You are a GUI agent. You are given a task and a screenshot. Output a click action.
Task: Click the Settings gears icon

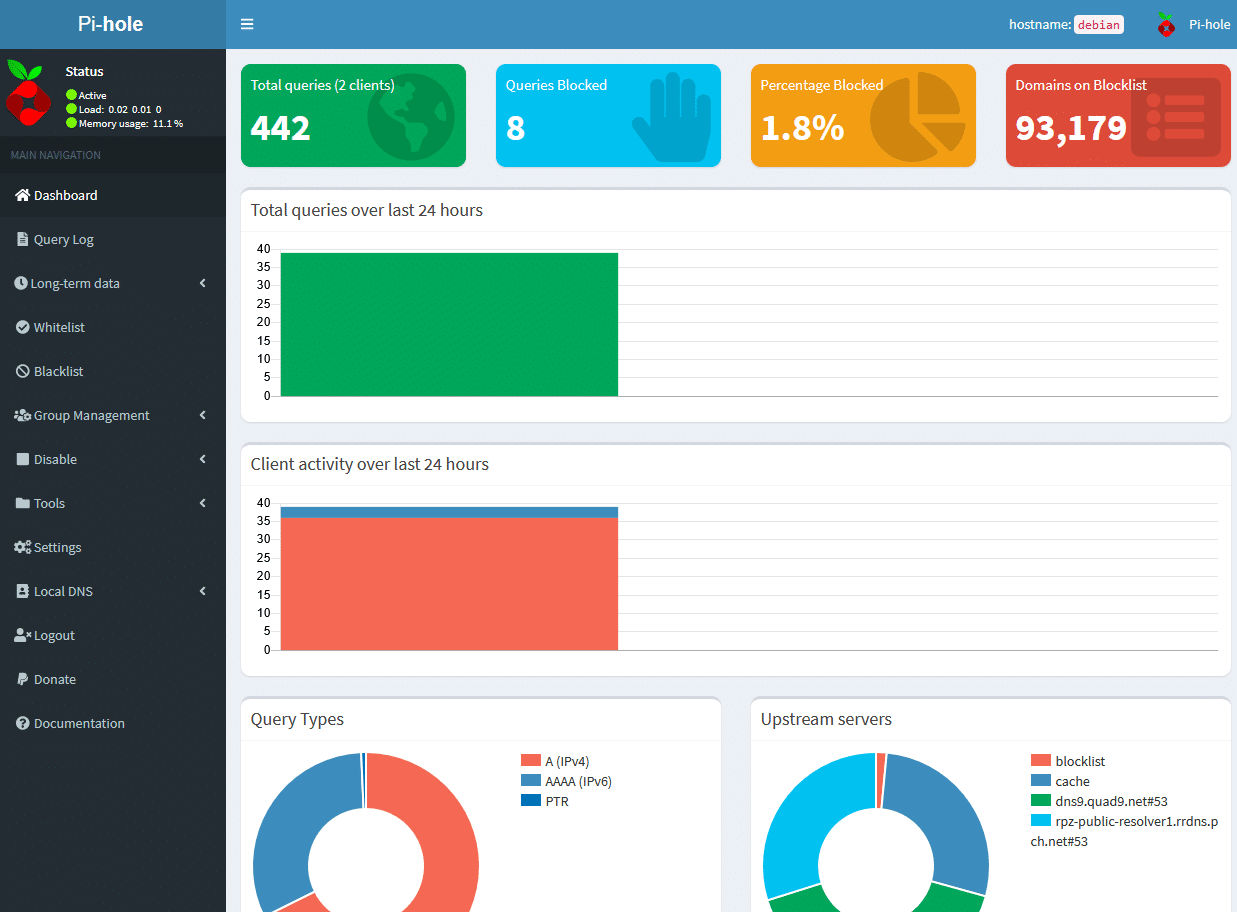(x=23, y=548)
